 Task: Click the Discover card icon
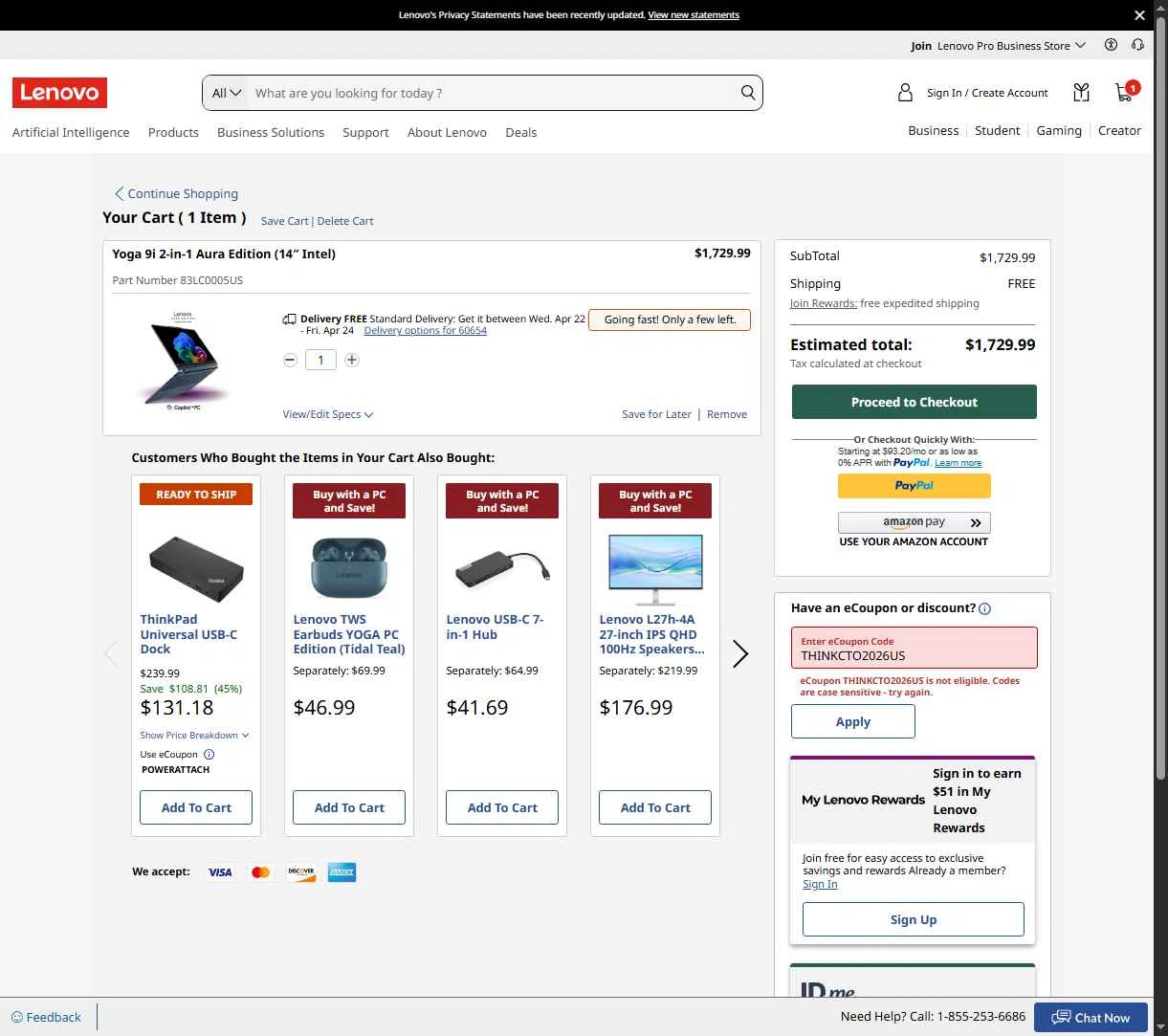[x=301, y=872]
